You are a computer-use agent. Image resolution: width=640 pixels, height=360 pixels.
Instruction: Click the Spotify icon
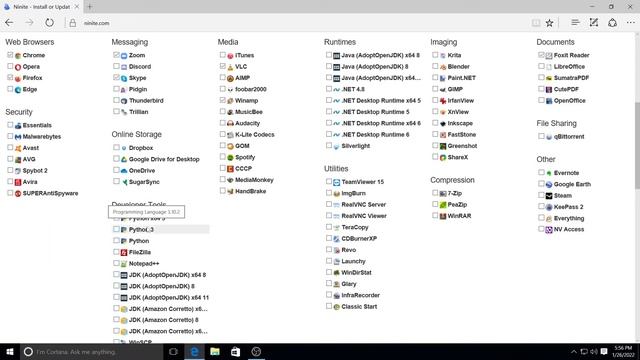point(230,158)
